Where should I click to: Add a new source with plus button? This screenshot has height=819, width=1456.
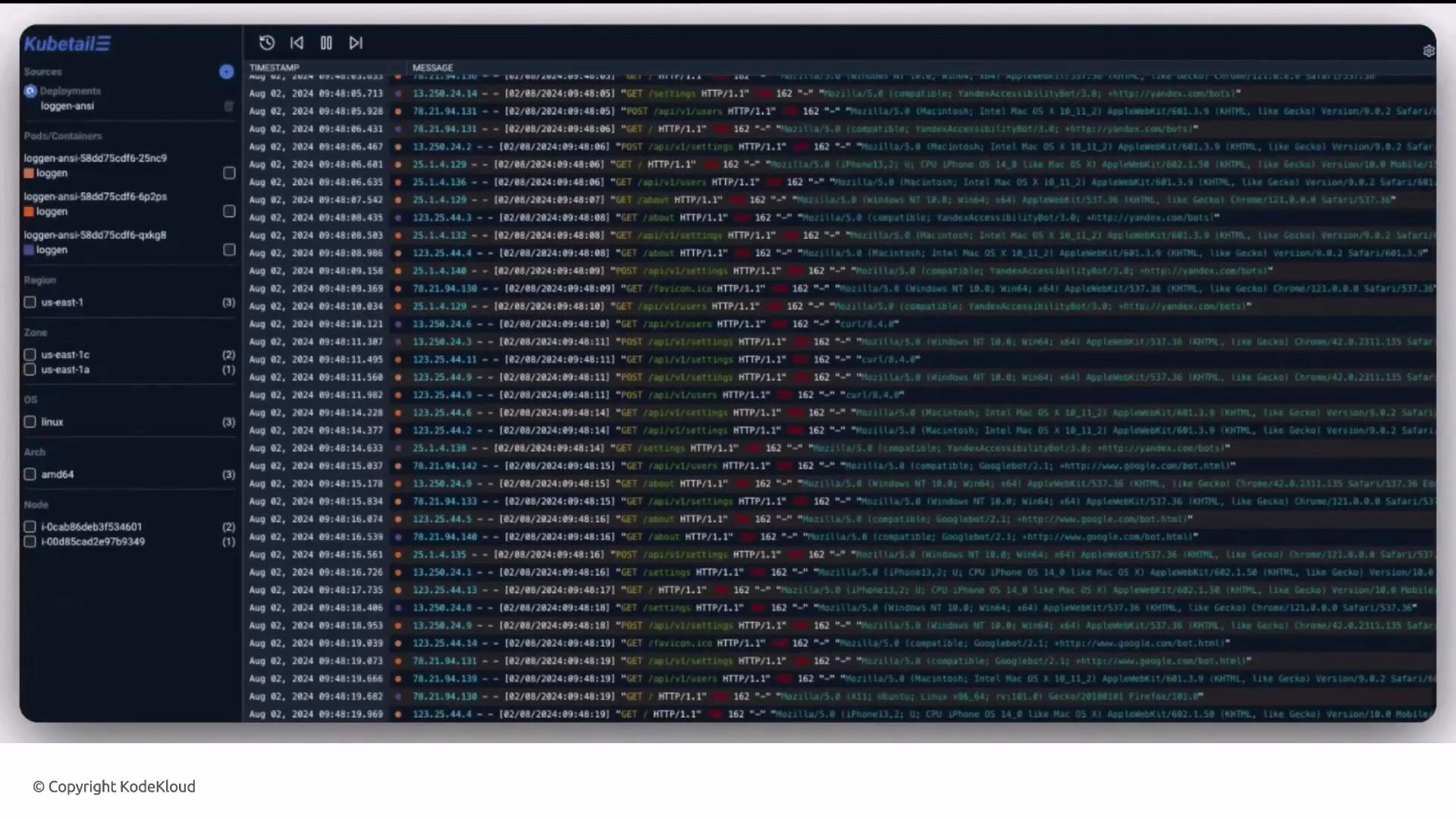pyautogui.click(x=227, y=71)
